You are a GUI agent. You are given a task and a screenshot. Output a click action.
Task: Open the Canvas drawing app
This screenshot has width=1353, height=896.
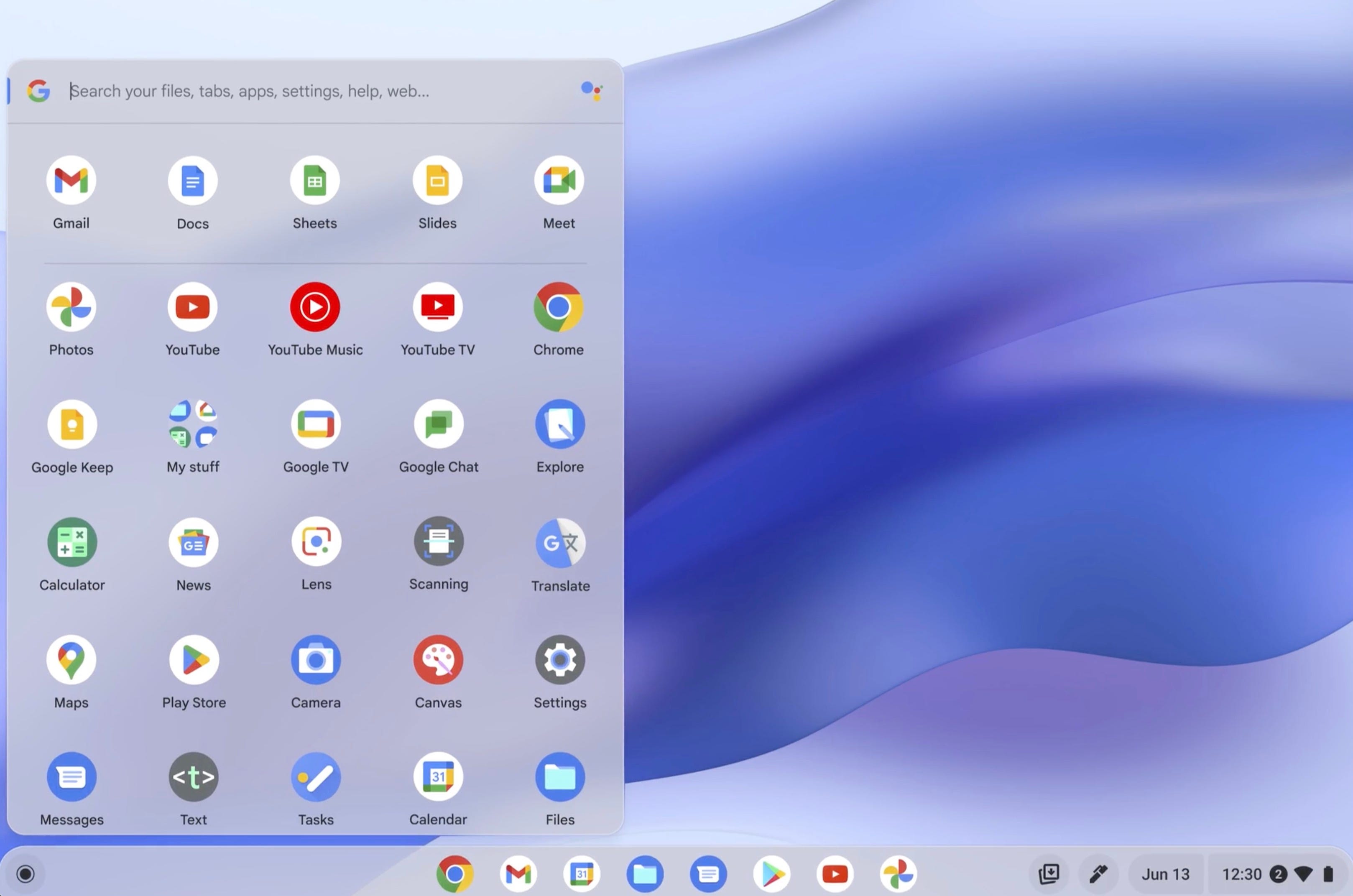point(438,660)
